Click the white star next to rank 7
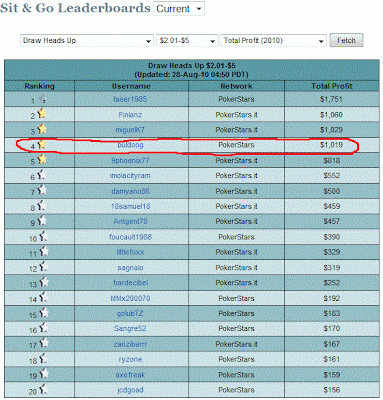The image size is (383, 400). click(x=42, y=190)
